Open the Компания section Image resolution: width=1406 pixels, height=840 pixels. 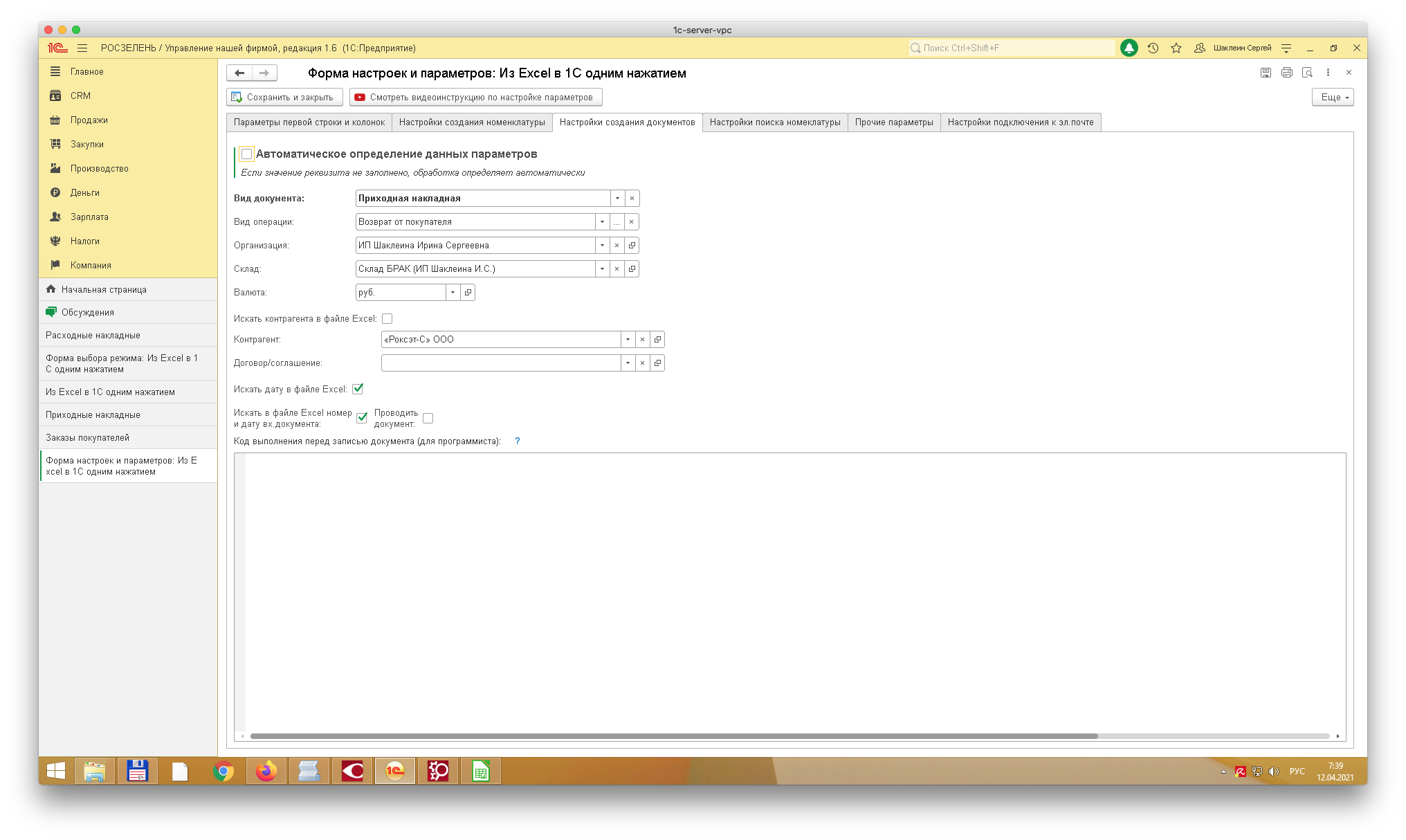(x=91, y=265)
